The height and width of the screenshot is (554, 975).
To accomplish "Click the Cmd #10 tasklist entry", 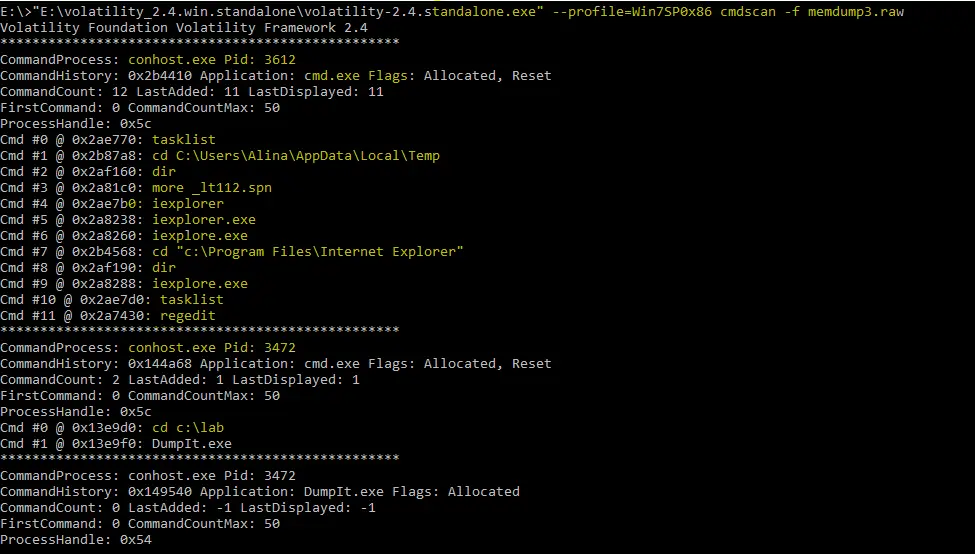I will coord(192,300).
